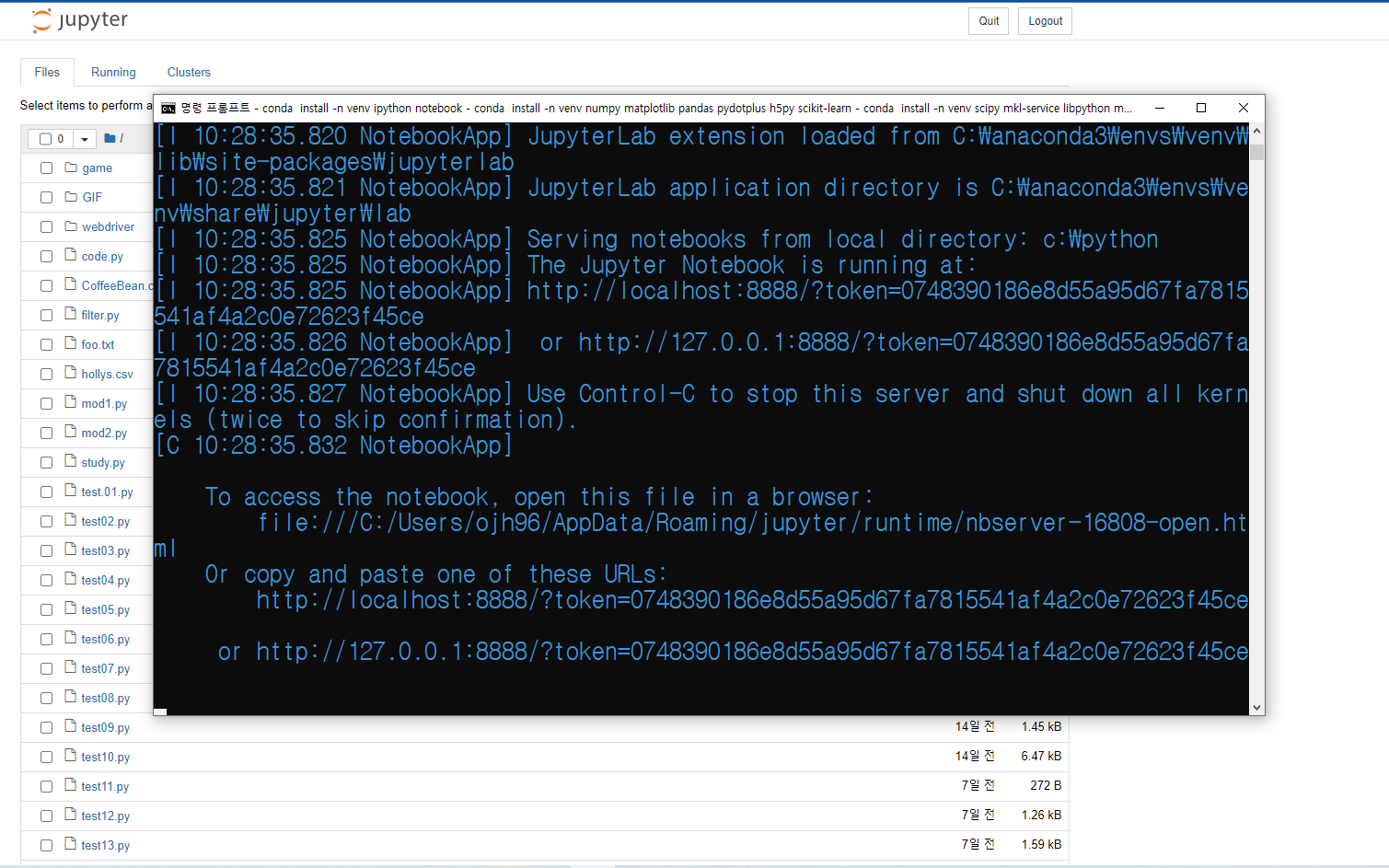Click the study.py file icon
The height and width of the screenshot is (868, 1389).
point(71,462)
